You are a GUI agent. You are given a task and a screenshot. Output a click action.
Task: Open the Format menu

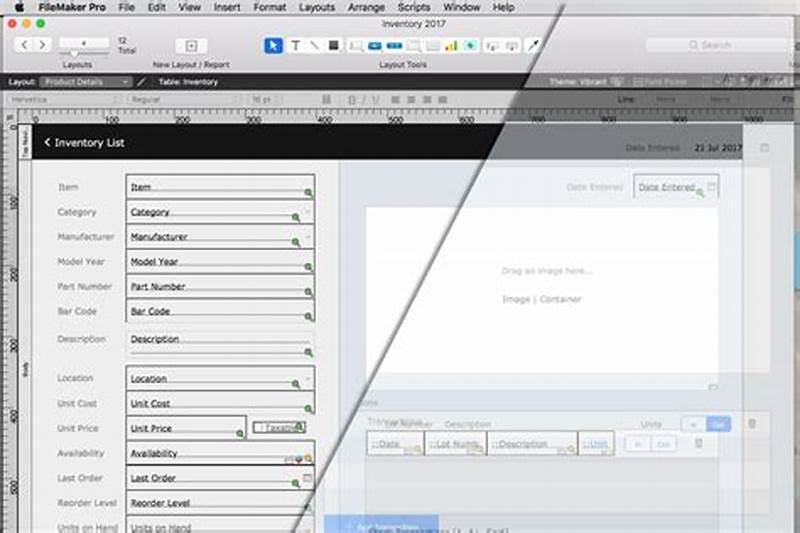click(269, 7)
